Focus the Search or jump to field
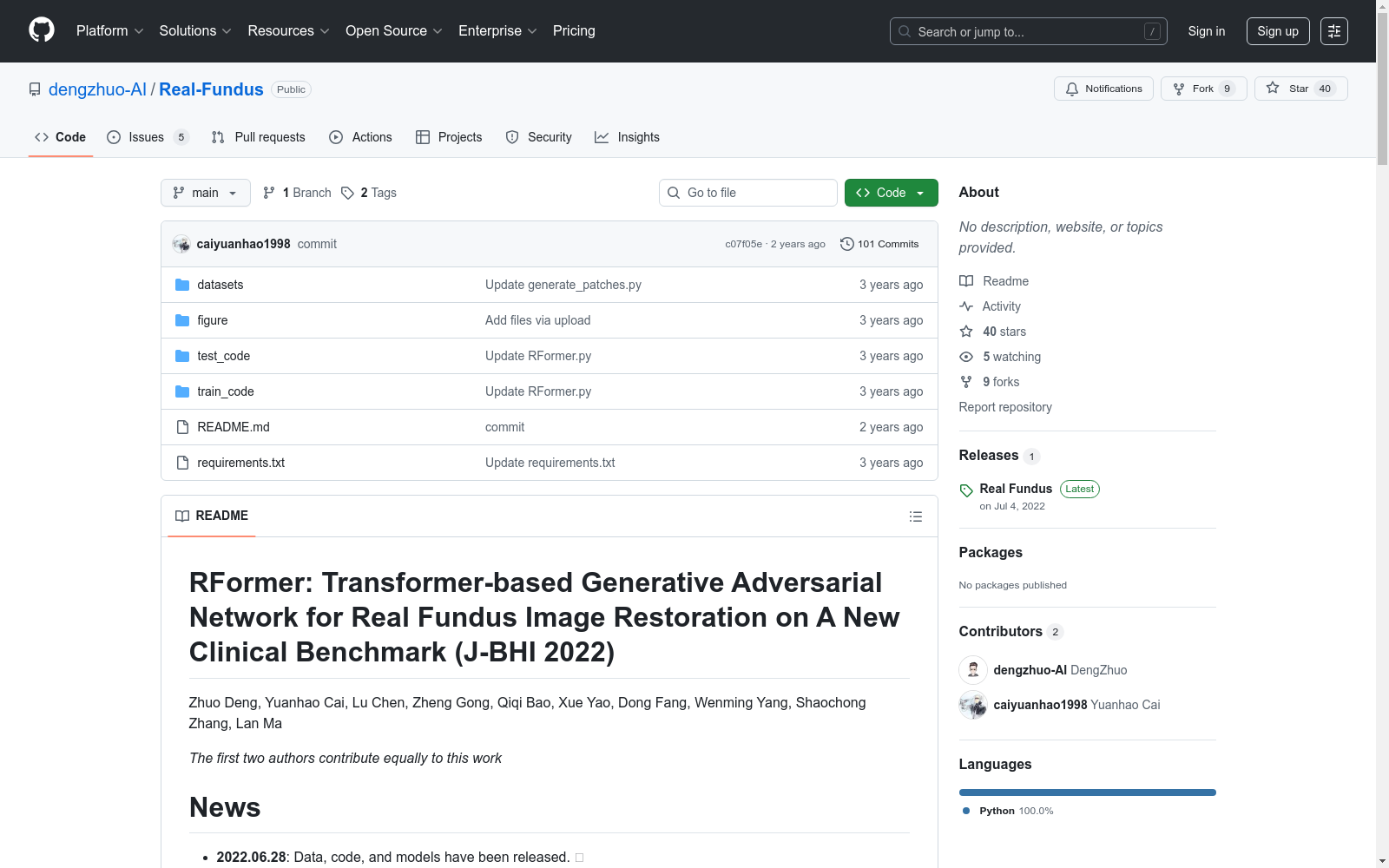 [1029, 31]
